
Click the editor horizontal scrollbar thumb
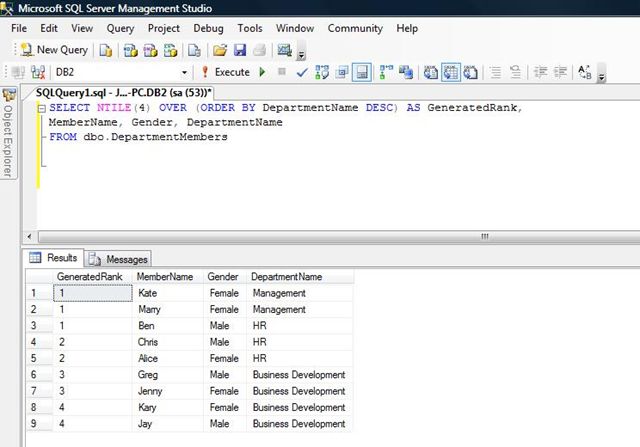coord(339,236)
